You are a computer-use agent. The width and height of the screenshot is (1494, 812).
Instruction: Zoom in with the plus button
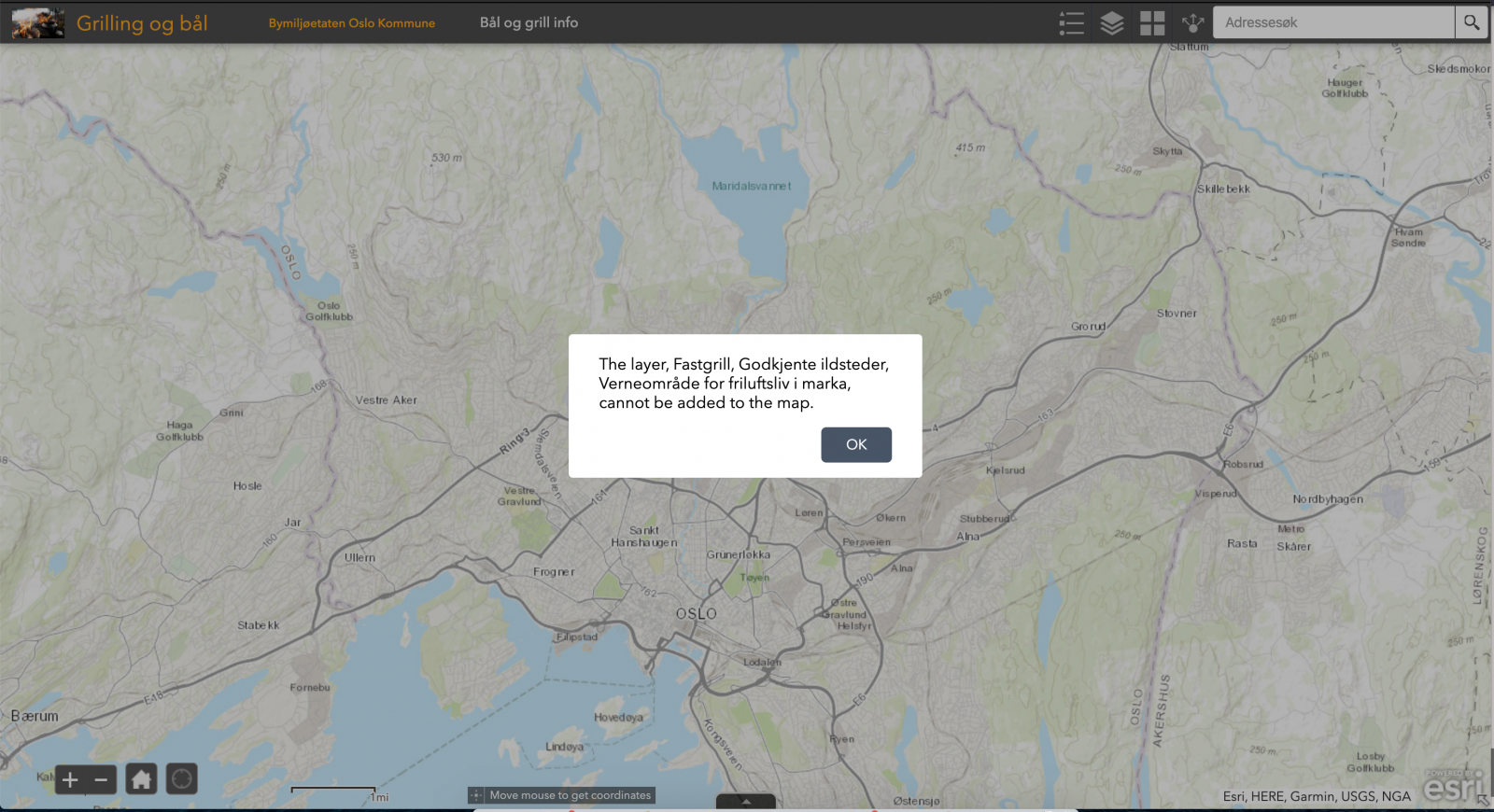[70, 779]
